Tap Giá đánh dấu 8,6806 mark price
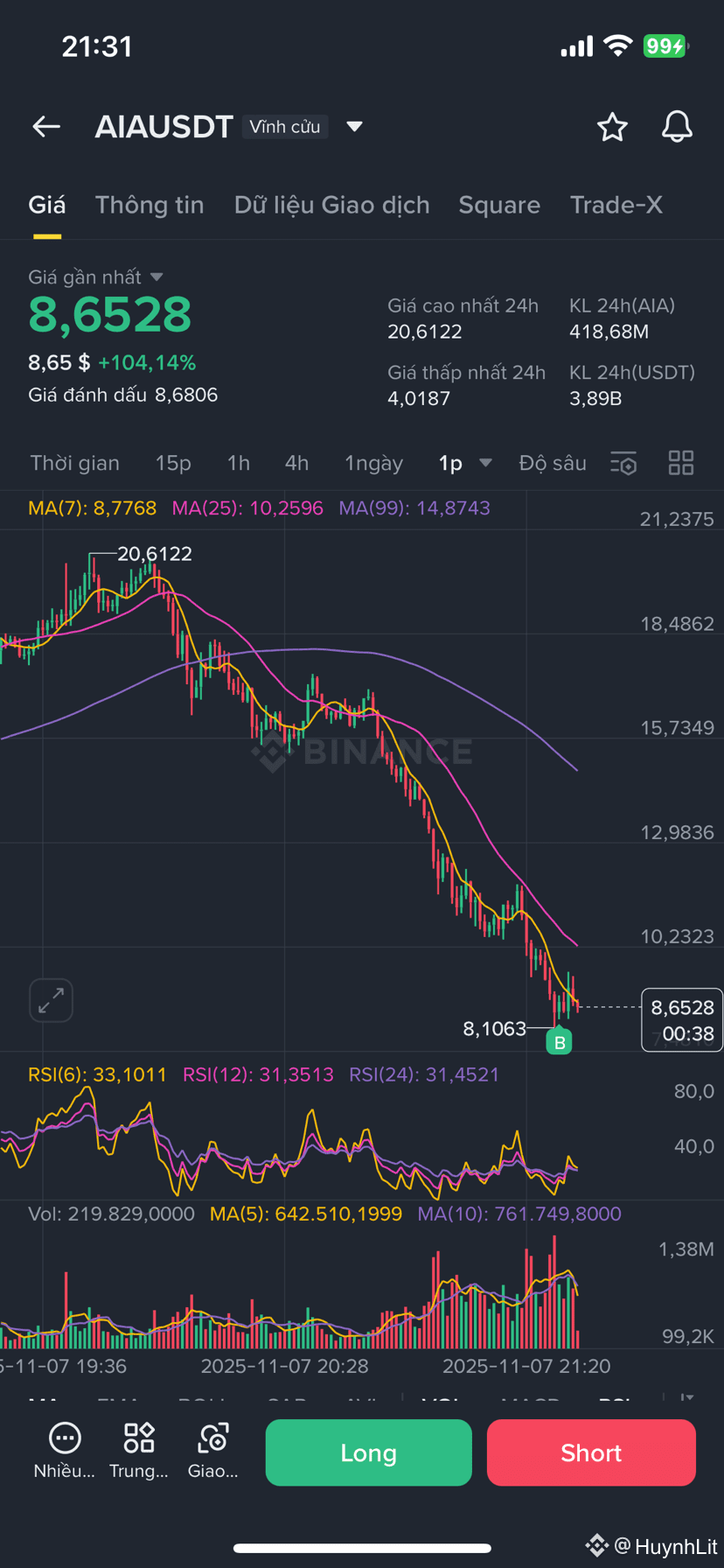This screenshot has width=724, height=1568. [123, 395]
